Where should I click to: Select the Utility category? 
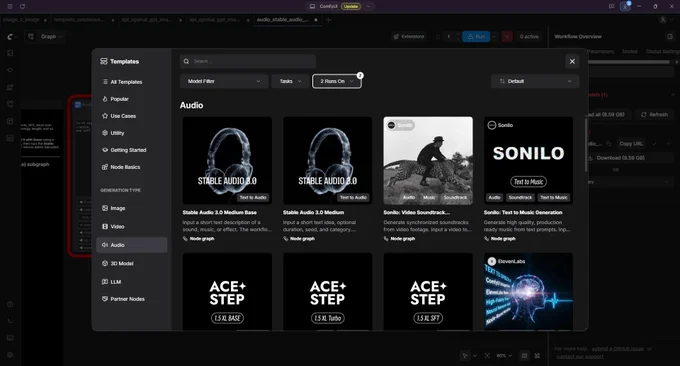131,133
